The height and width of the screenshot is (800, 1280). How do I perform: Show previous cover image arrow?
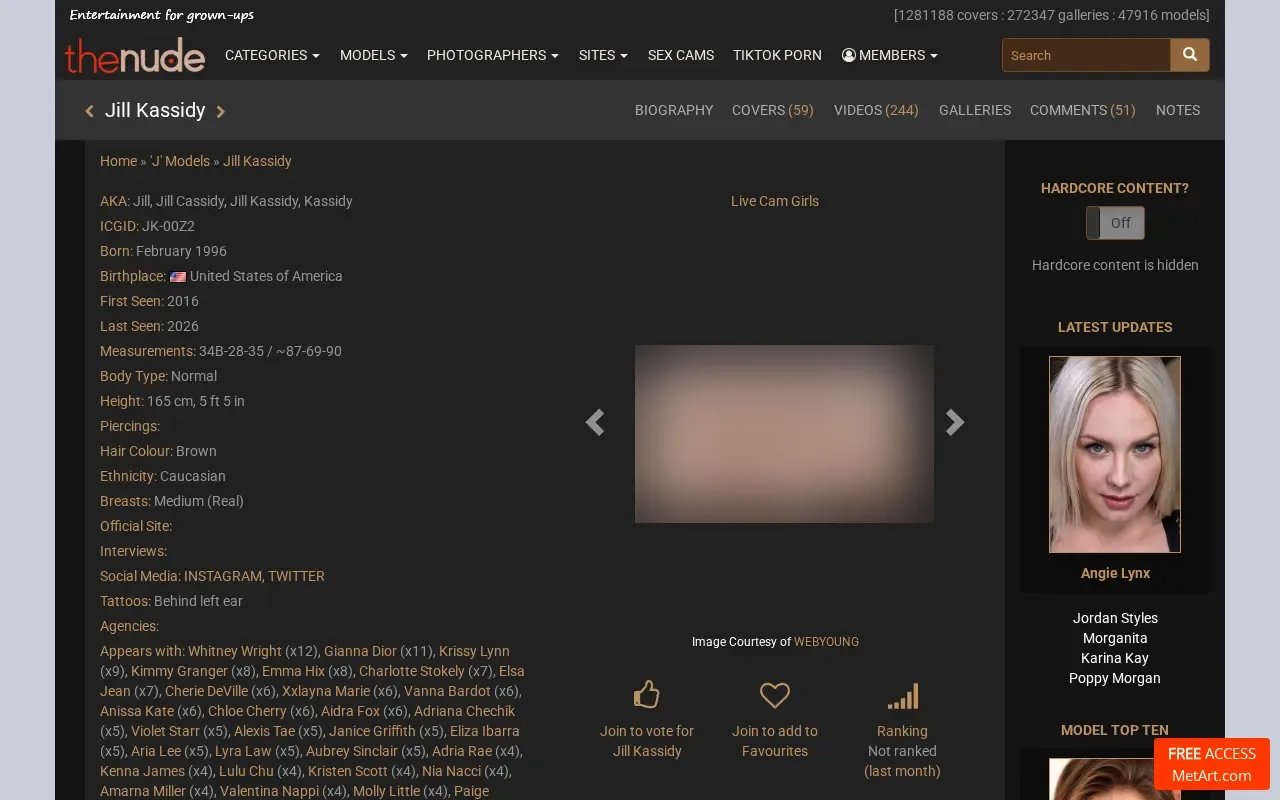tap(595, 422)
